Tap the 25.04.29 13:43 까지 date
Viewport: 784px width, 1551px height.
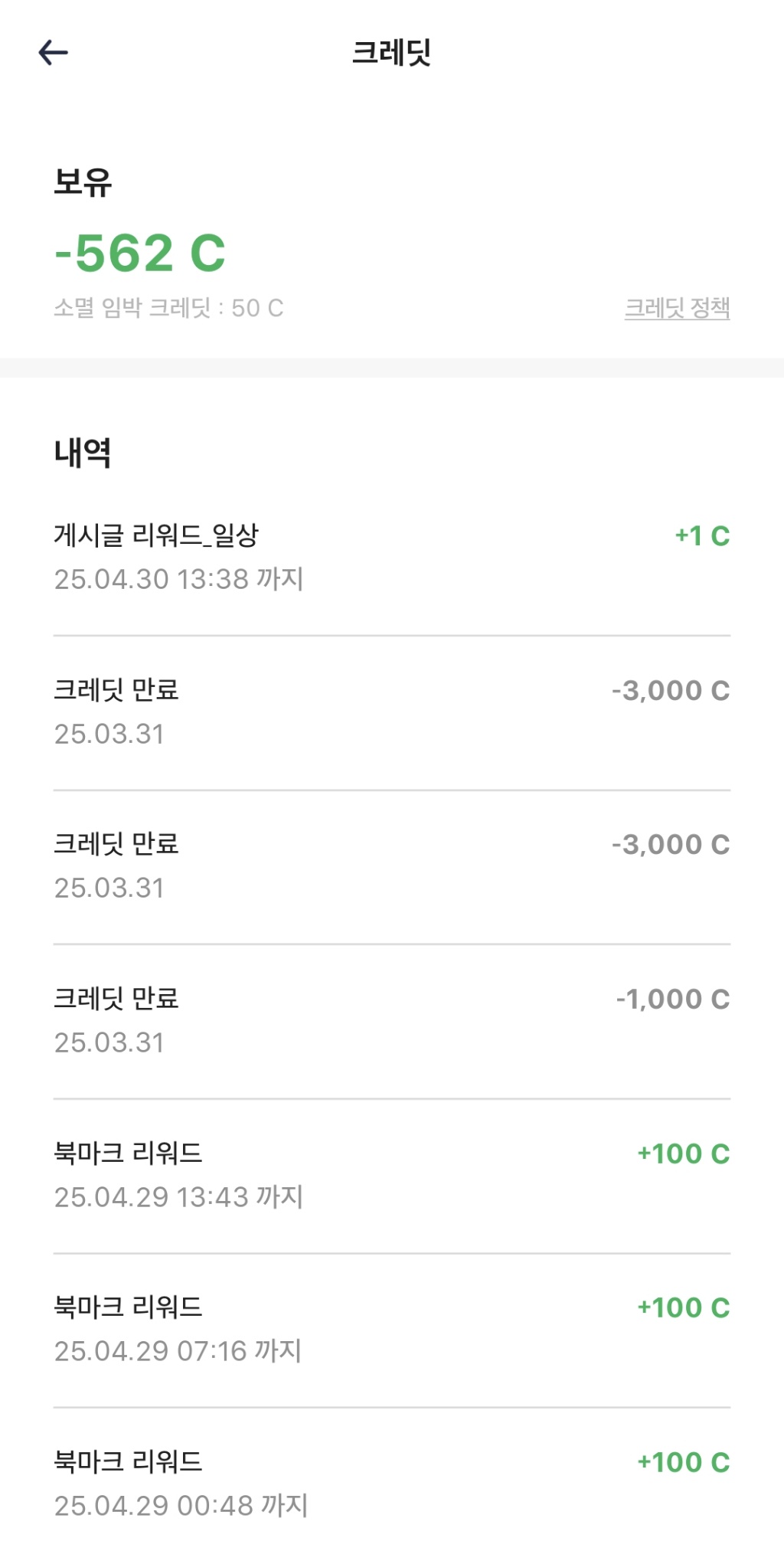178,1196
